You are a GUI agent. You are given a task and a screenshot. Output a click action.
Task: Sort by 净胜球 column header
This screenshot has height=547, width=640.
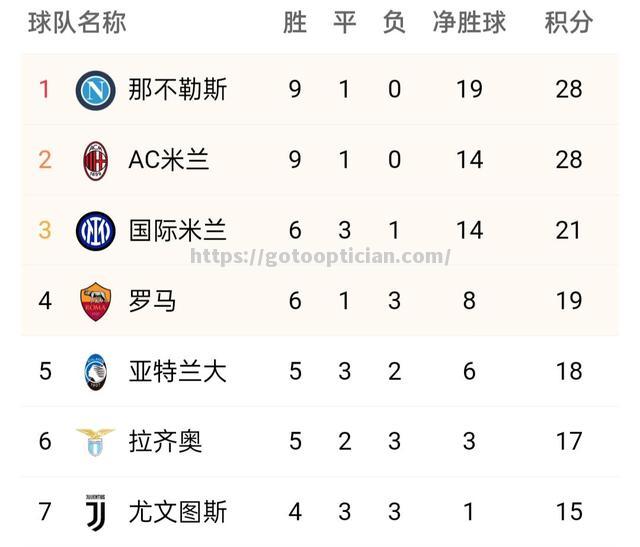coord(469,22)
